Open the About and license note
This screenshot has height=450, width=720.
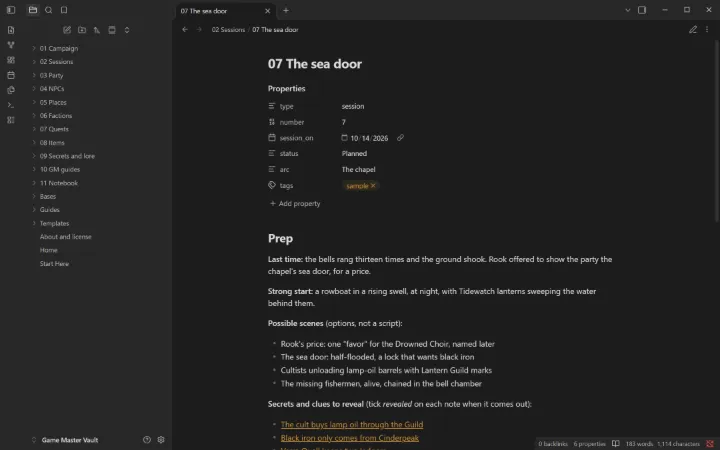click(x=65, y=237)
